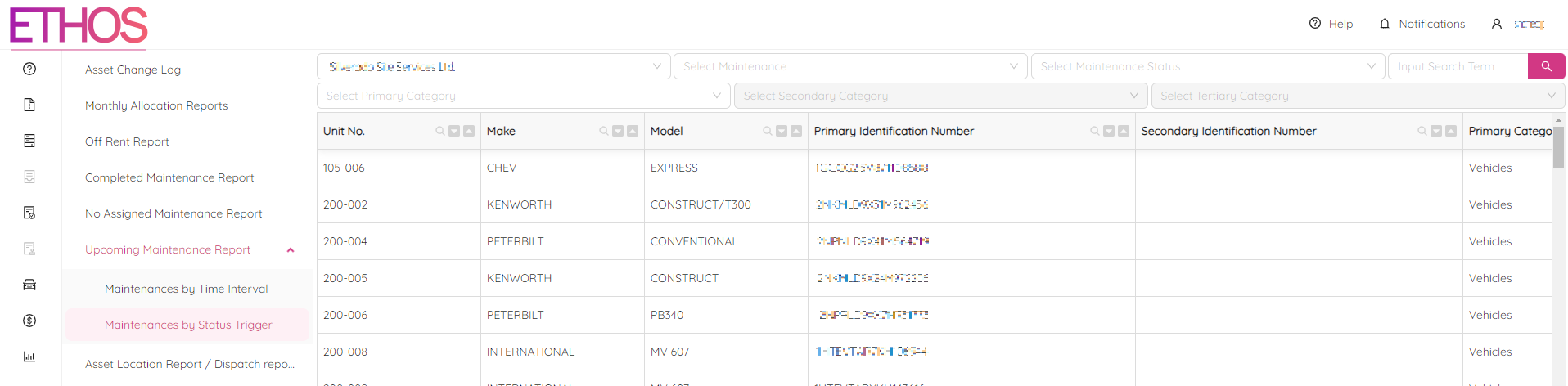Open the user profile icon in header

(1496, 24)
